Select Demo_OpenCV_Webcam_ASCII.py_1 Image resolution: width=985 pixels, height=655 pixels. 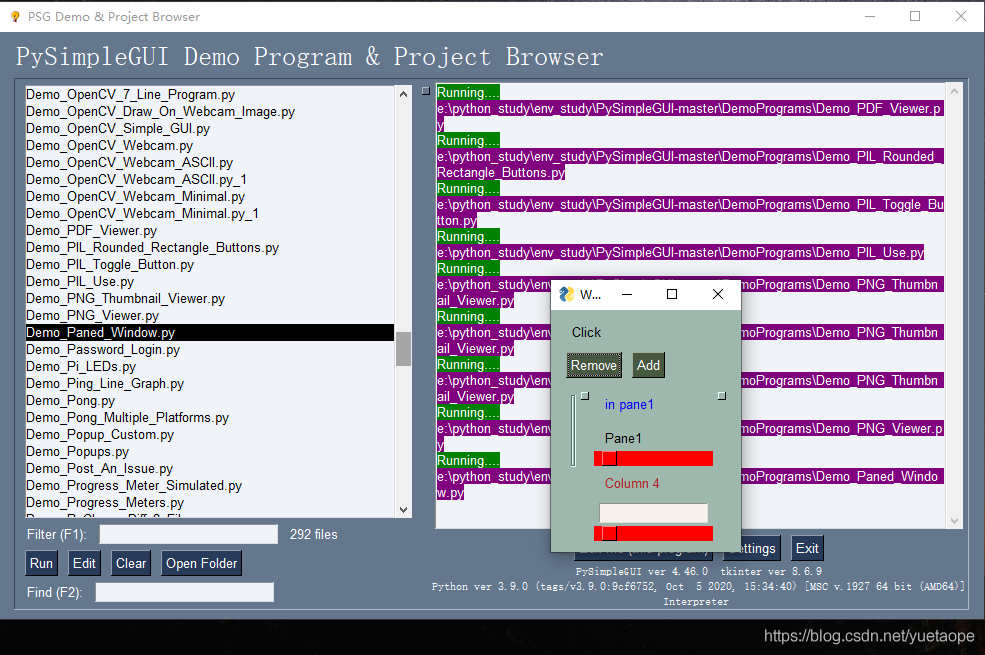coord(210,179)
